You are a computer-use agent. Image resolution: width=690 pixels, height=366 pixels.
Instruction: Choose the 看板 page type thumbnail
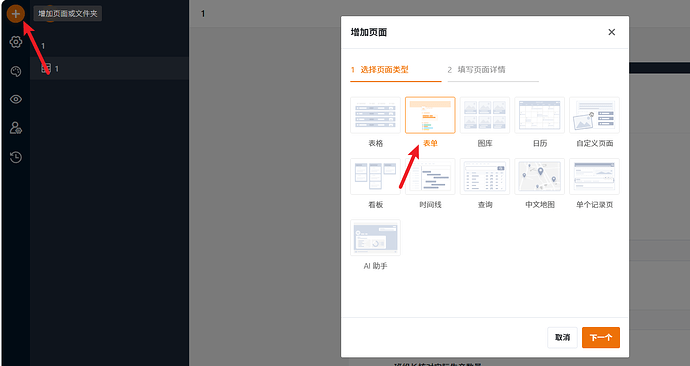[375, 176]
